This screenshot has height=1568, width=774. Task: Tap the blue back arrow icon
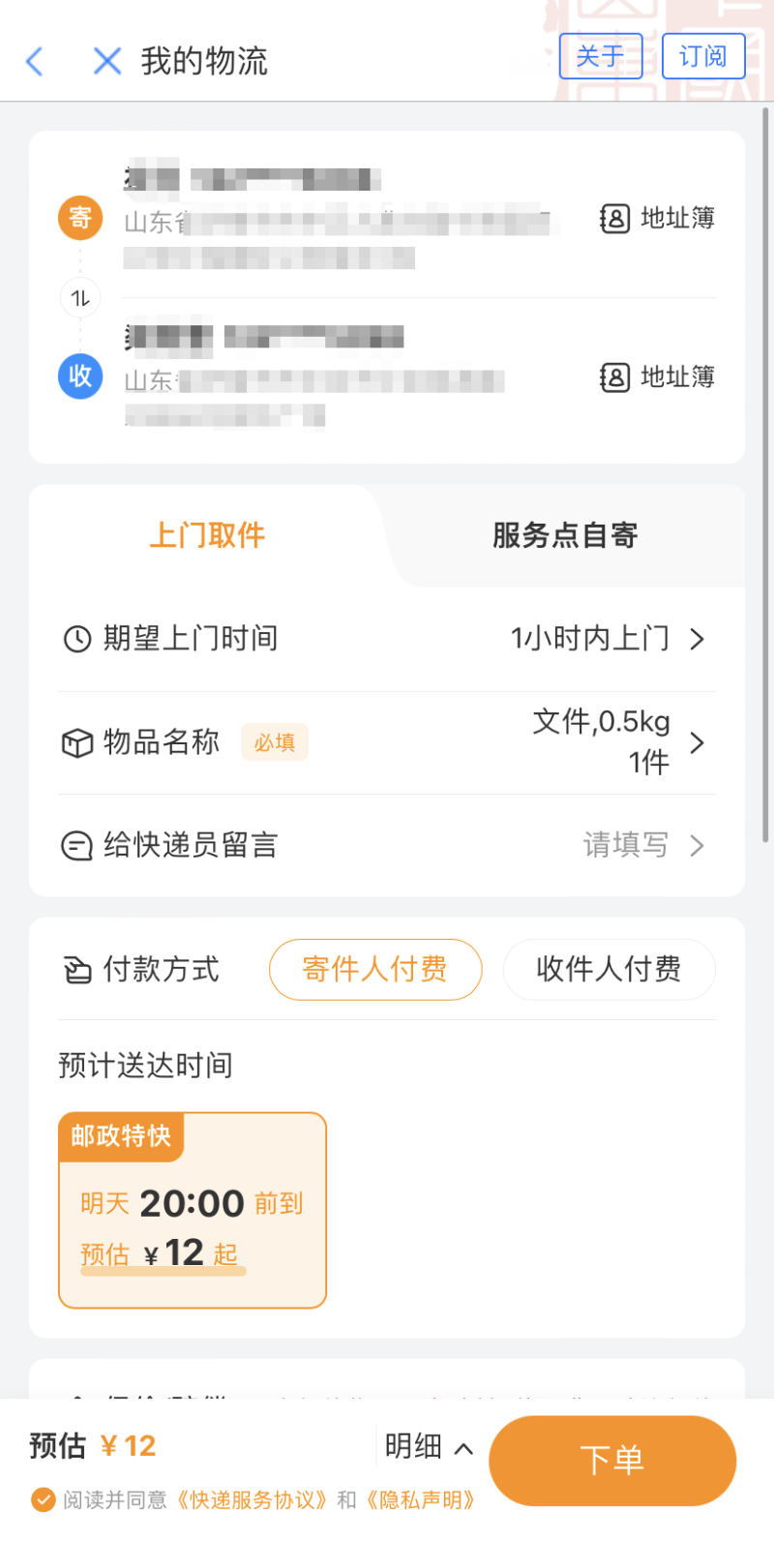35,61
